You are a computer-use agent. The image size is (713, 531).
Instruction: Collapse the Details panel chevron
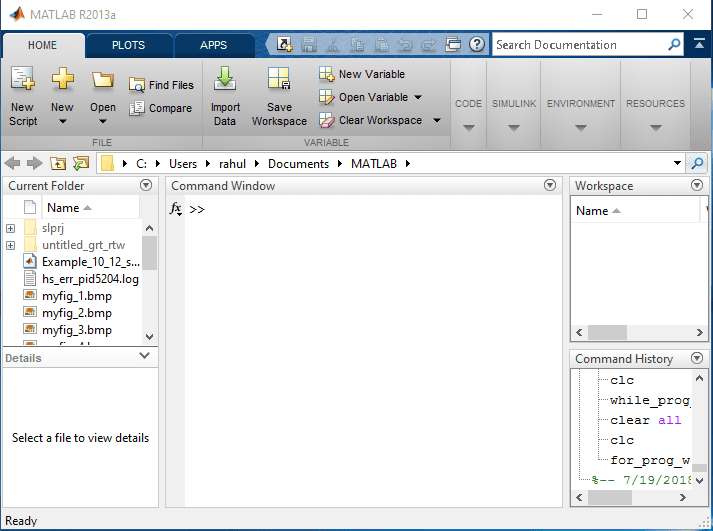145,356
